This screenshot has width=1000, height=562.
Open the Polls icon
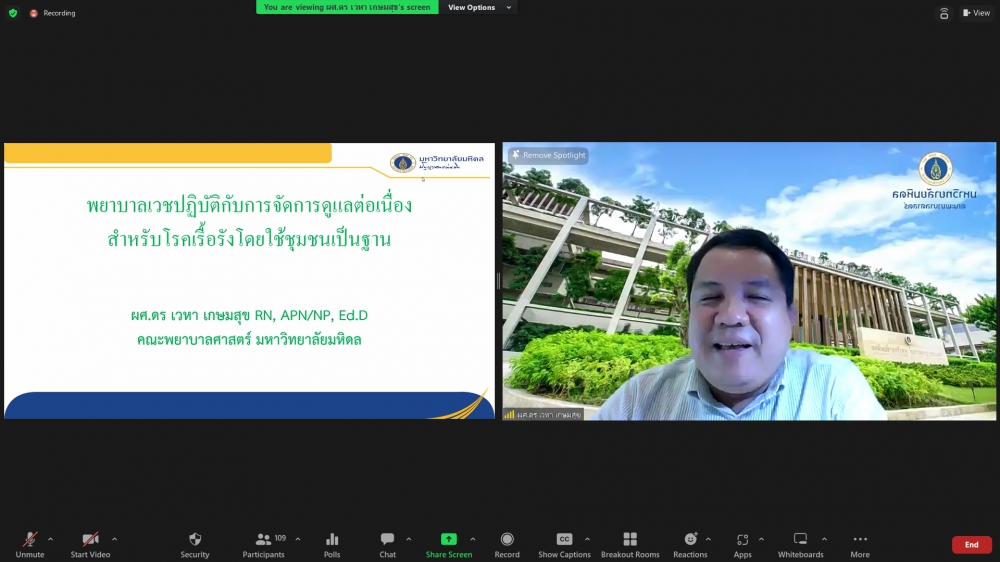click(x=332, y=540)
